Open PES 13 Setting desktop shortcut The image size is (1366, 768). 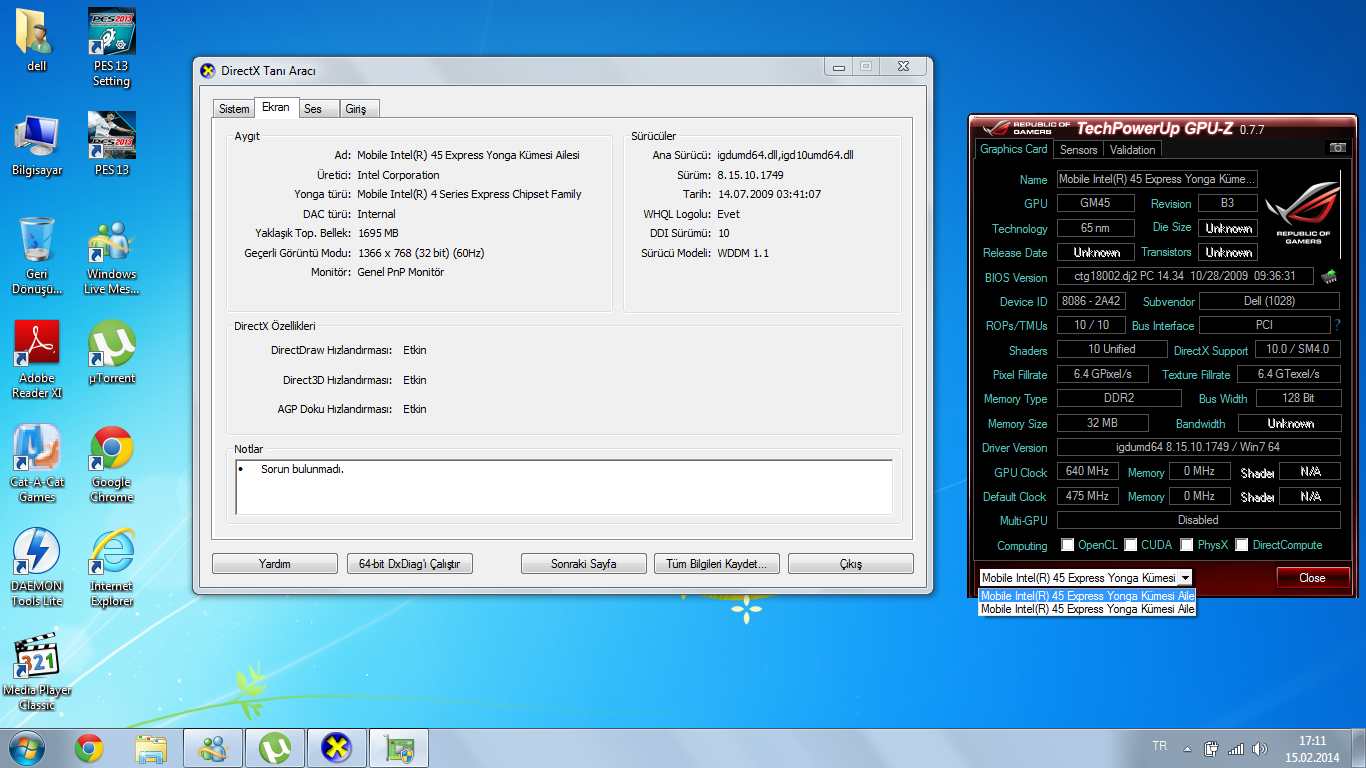111,48
